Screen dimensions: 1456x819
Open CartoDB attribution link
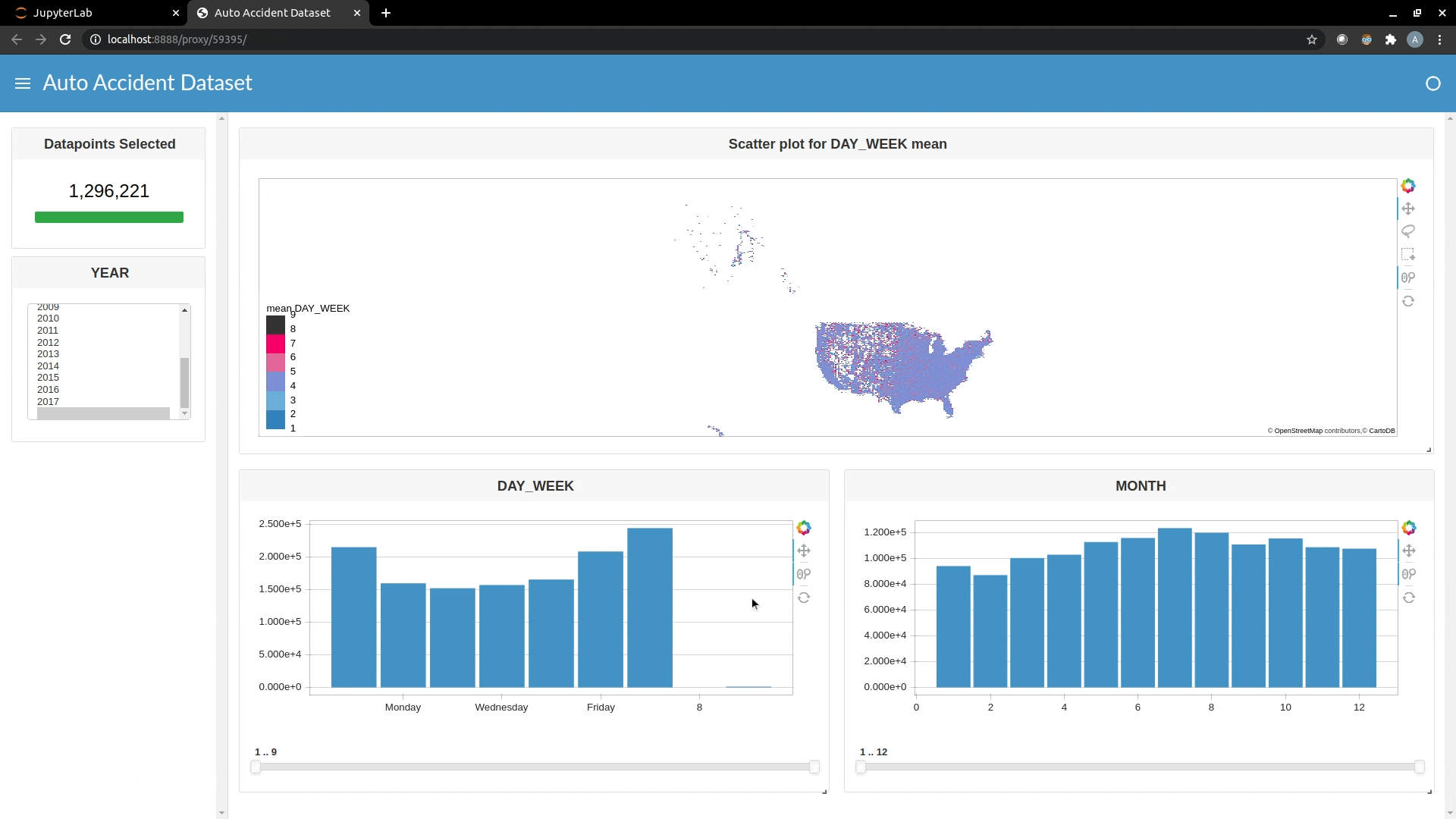coord(1382,431)
